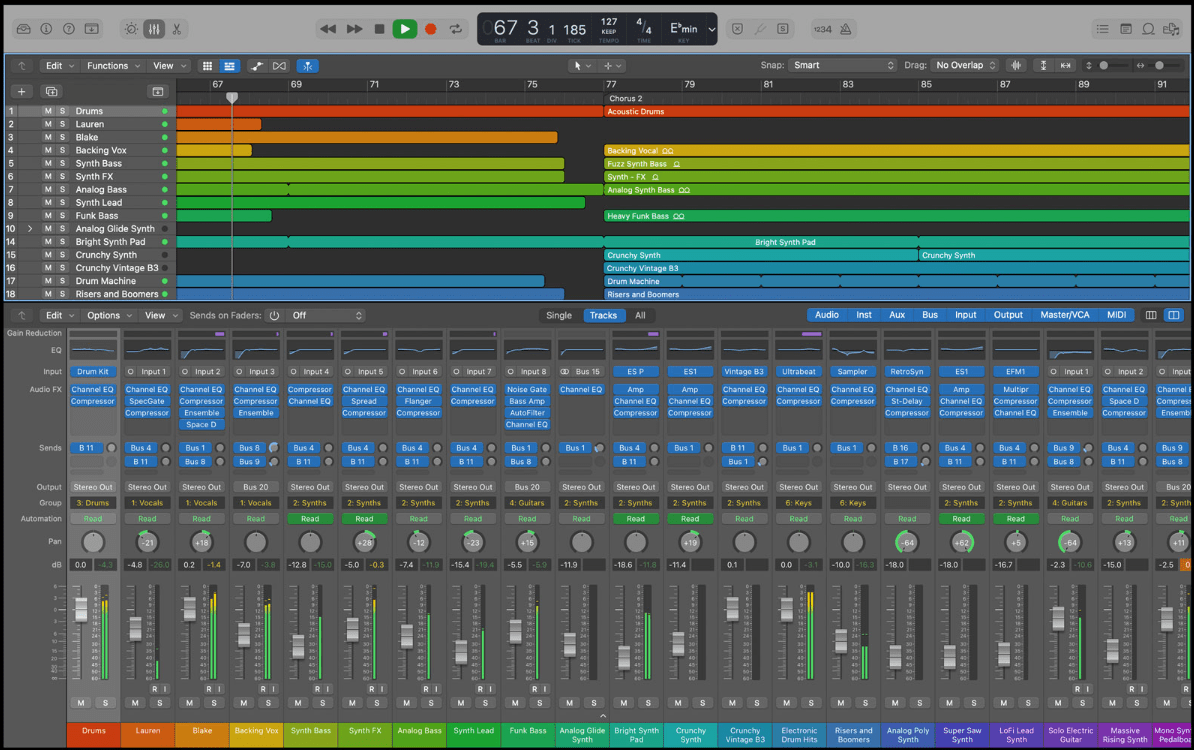Click the Aux filter button in mixer
The width and height of the screenshot is (1194, 750).
(897, 315)
